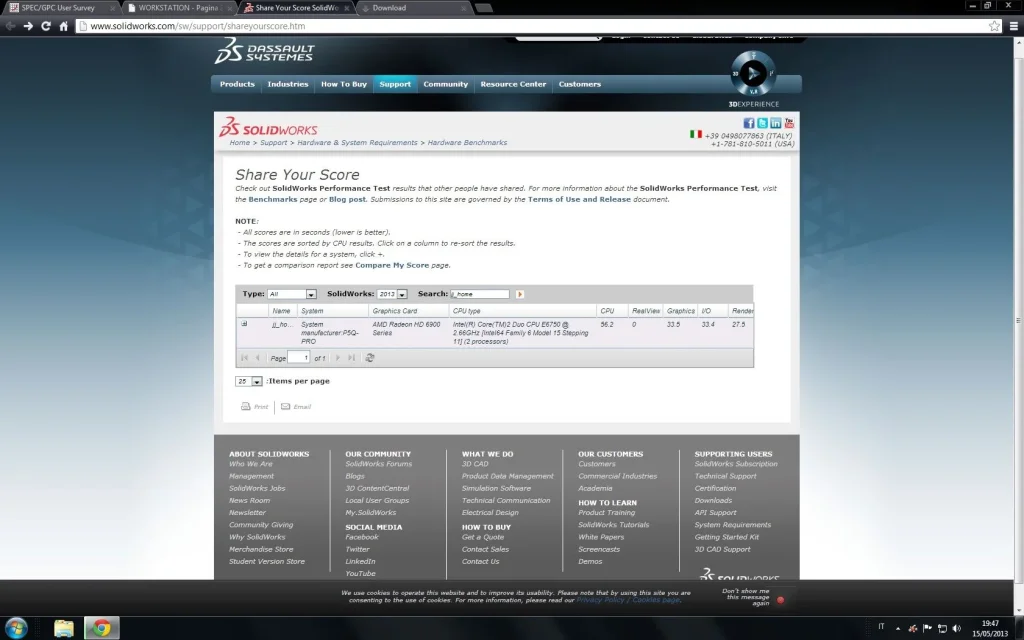The image size is (1024, 640).
Task: Open the Products menu
Action: coord(237,84)
